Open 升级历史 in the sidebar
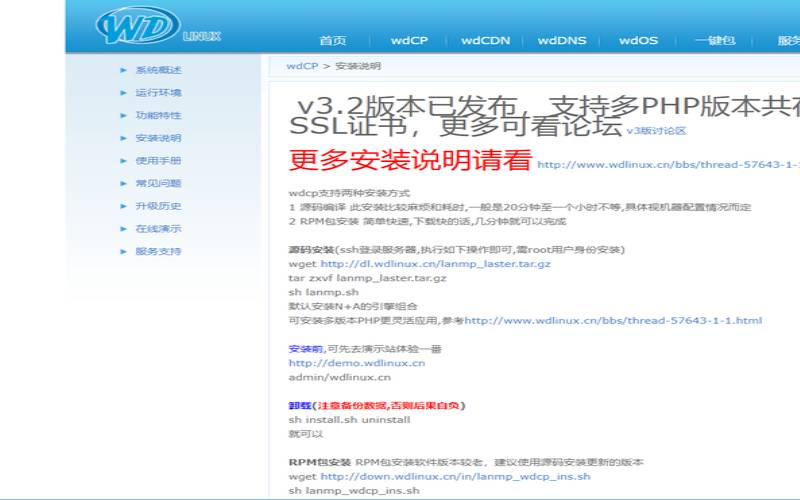Image resolution: width=800 pixels, height=500 pixels. tap(158, 206)
